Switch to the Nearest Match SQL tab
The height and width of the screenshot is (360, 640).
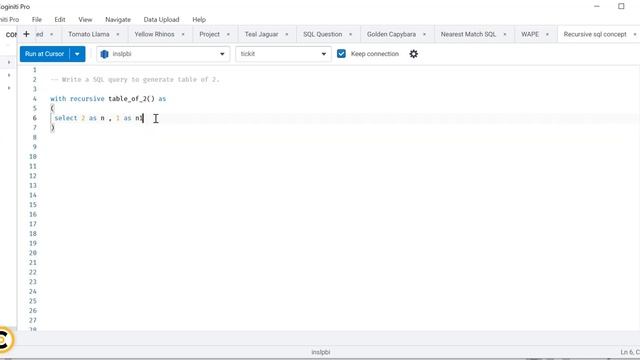[x=468, y=34]
